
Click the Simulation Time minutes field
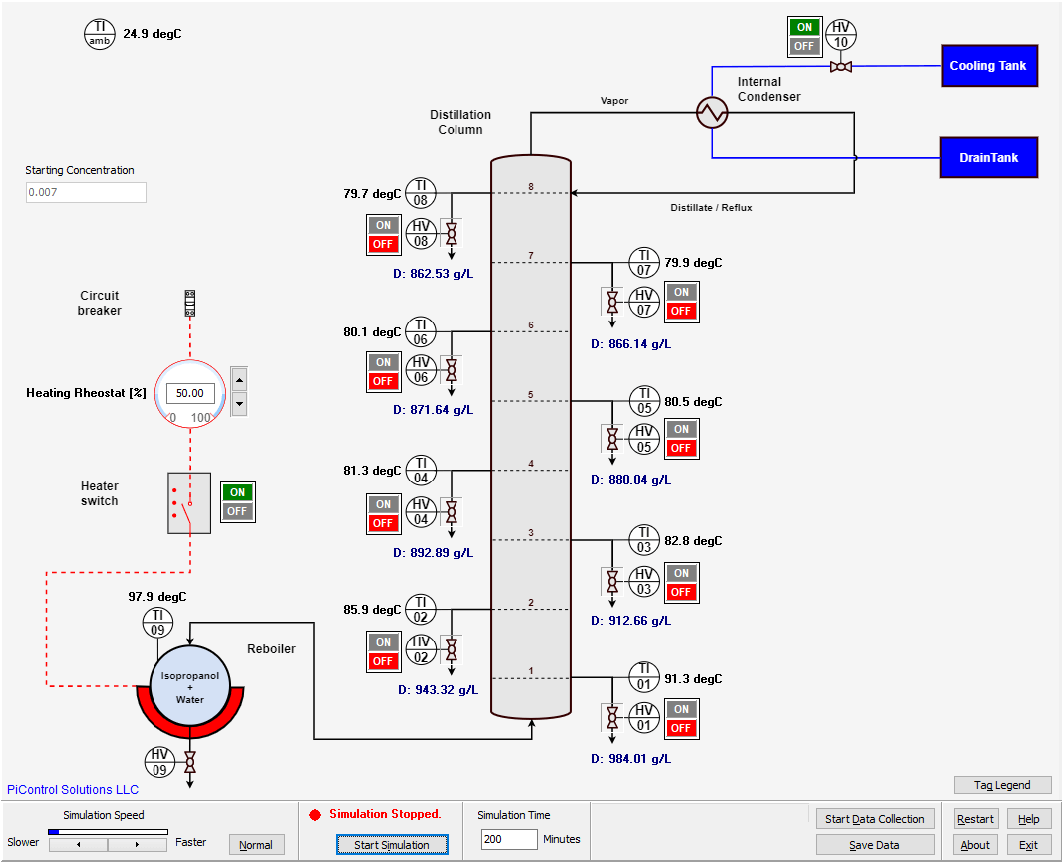point(508,839)
